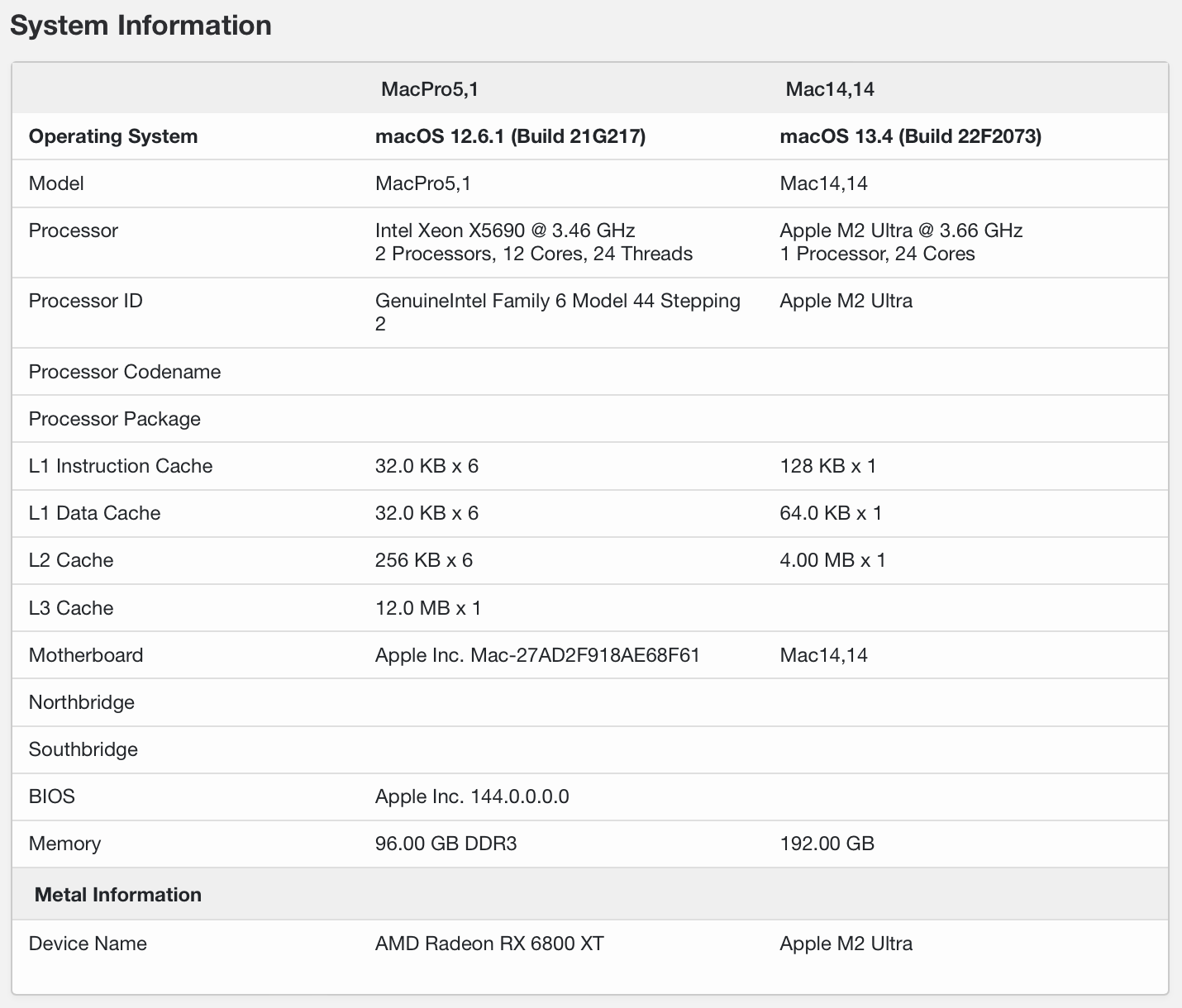The image size is (1182, 1008).
Task: Click the Intel Xeon X5690 processor entry
Action: point(504,231)
